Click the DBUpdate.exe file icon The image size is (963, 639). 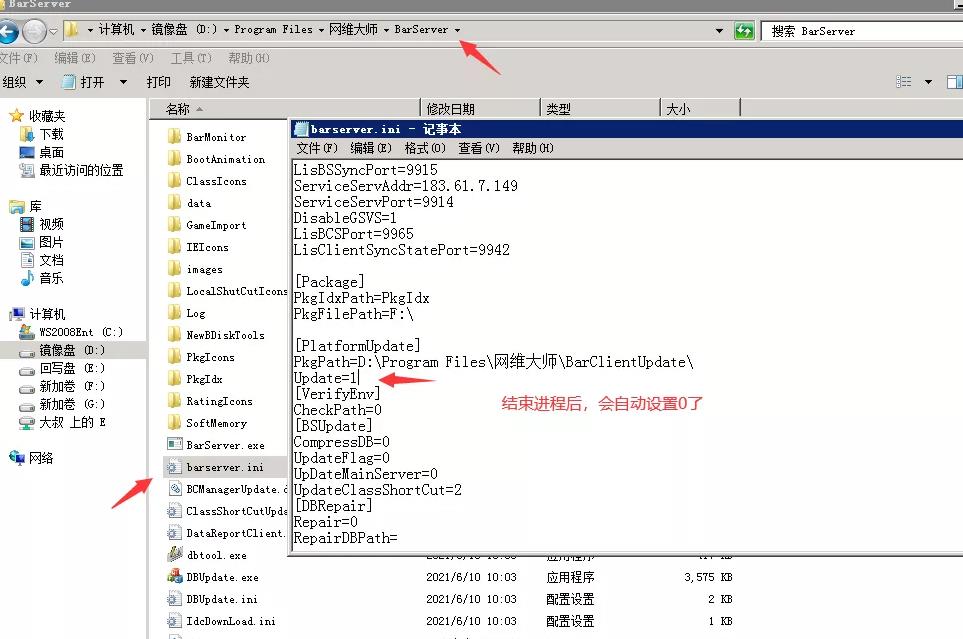click(x=174, y=577)
